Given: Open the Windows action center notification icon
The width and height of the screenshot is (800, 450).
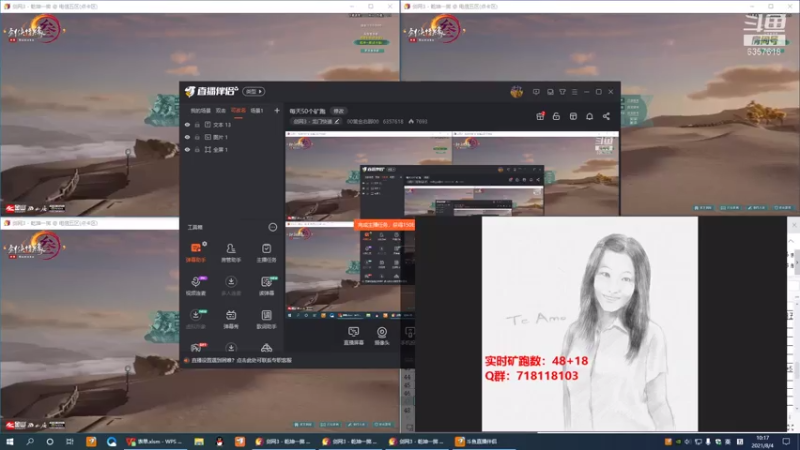Looking at the screenshot, I should coord(786,441).
